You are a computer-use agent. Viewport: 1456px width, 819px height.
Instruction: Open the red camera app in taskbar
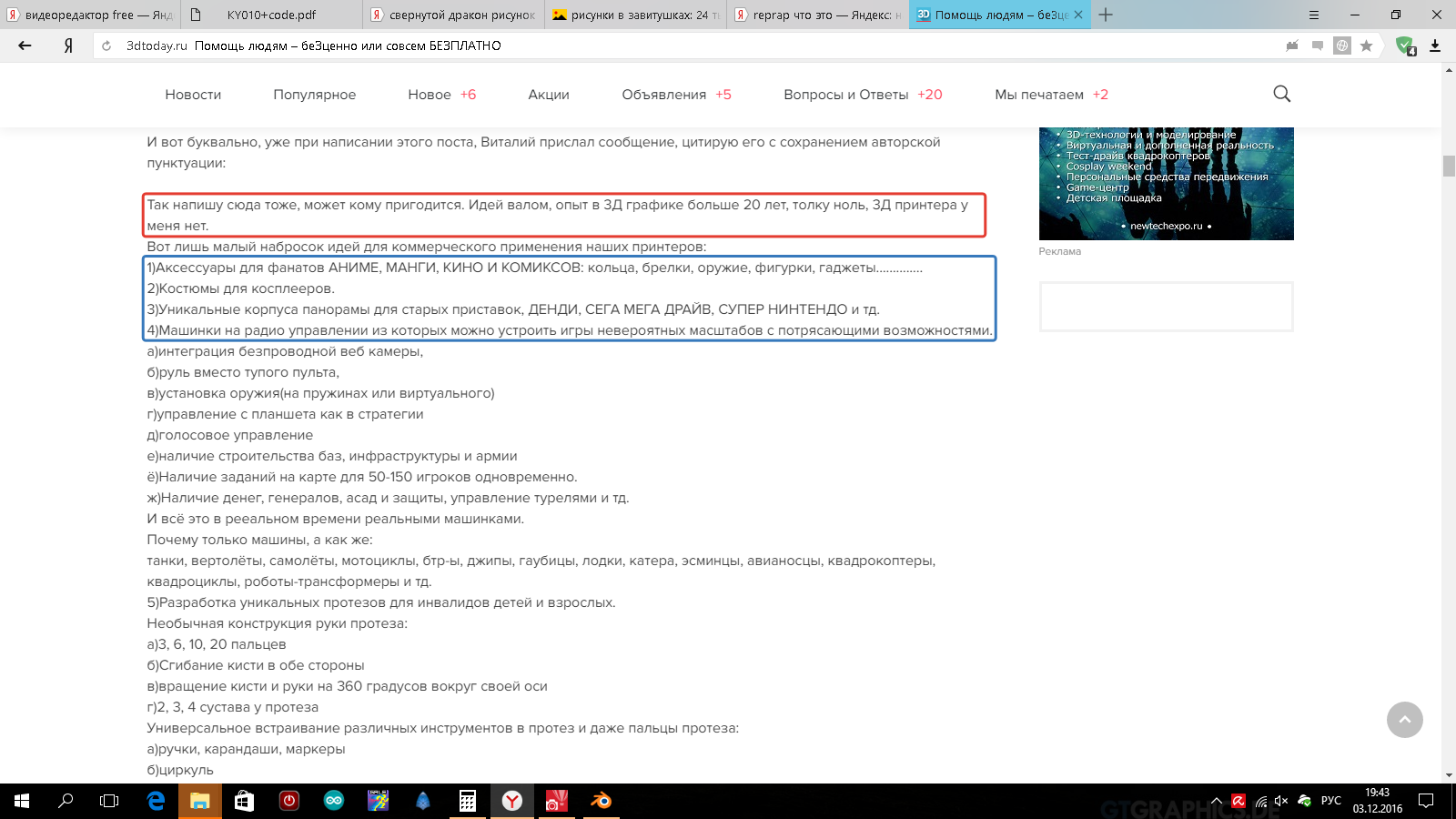pyautogui.click(x=557, y=801)
